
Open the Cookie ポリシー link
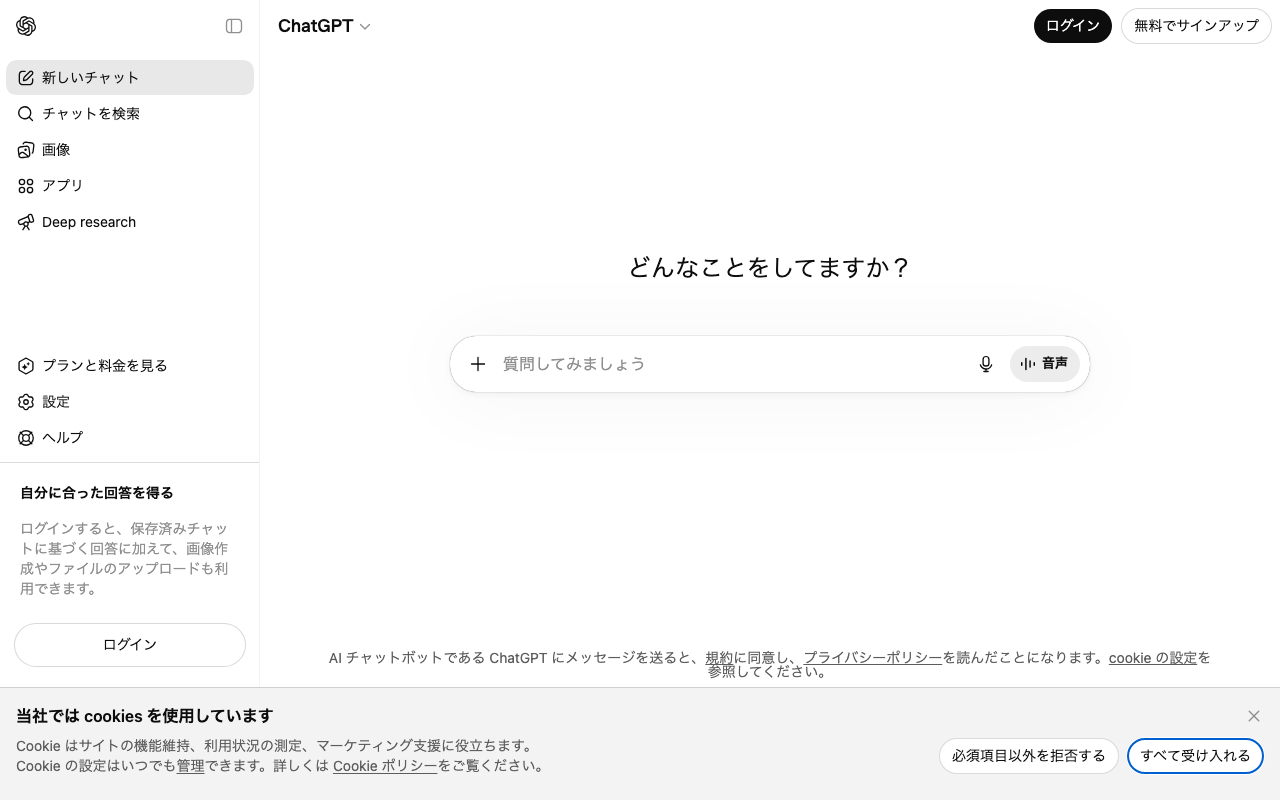(x=385, y=766)
